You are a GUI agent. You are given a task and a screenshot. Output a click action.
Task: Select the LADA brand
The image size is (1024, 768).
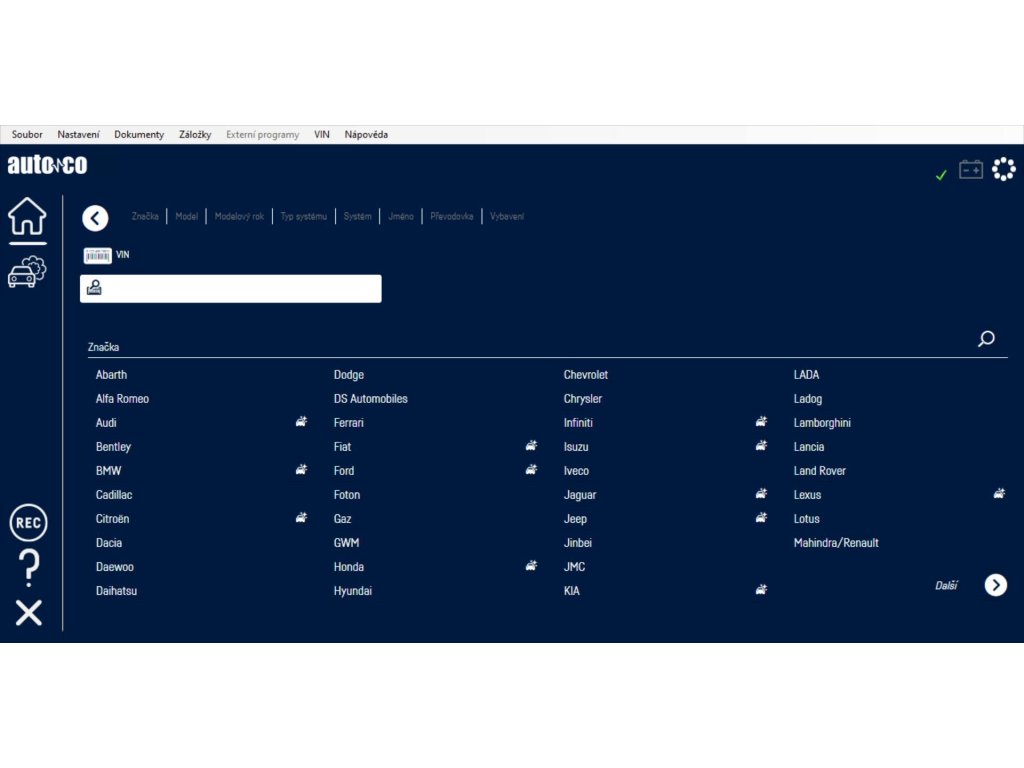coord(807,375)
